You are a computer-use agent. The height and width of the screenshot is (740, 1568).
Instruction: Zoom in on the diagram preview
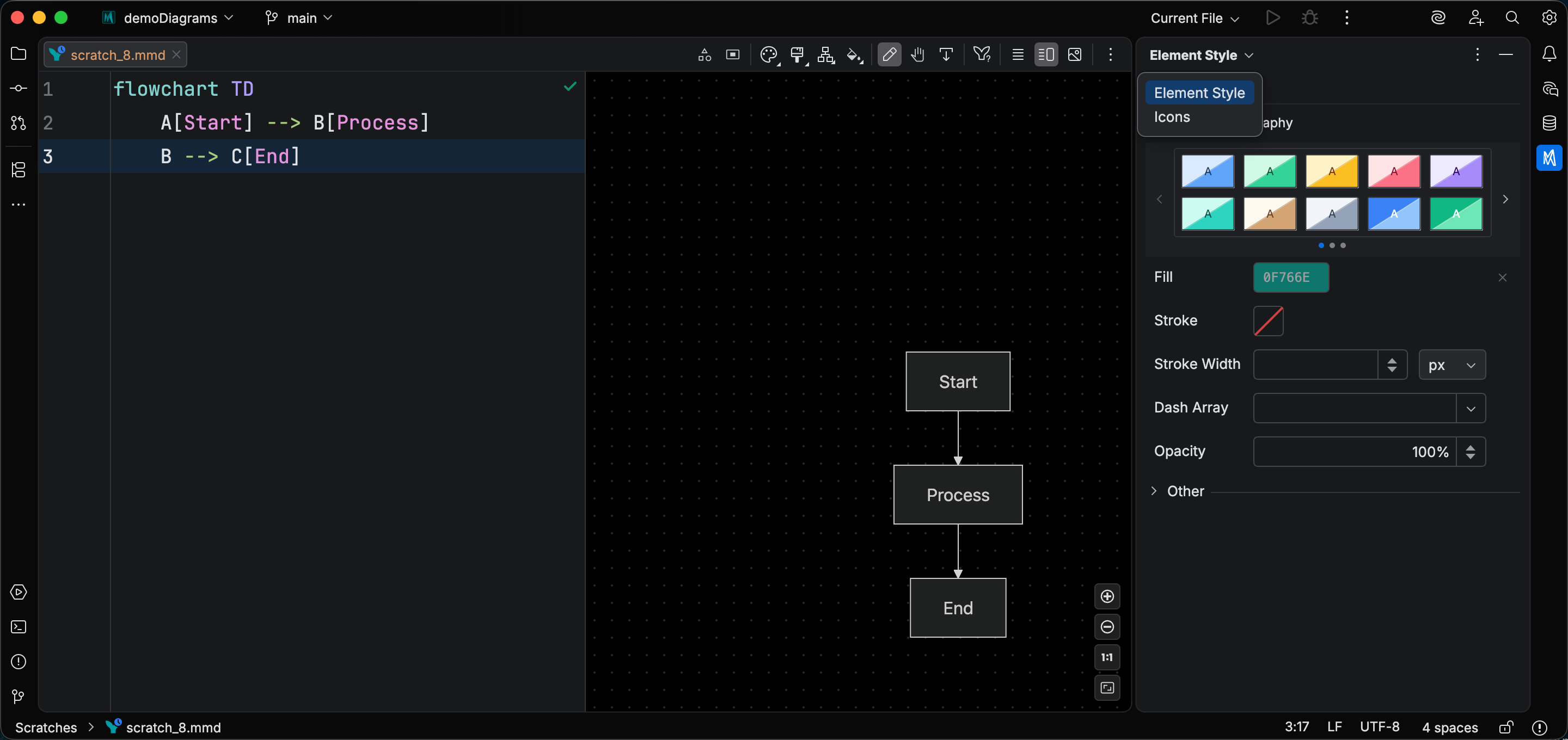1107,597
